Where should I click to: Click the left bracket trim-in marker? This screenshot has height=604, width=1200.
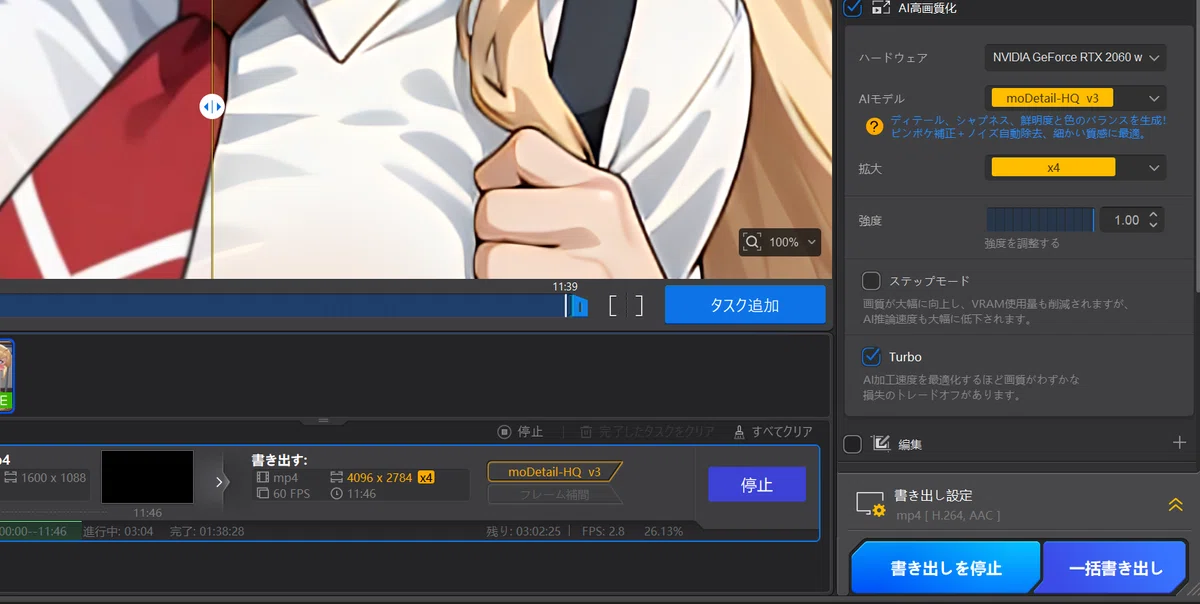click(x=613, y=305)
